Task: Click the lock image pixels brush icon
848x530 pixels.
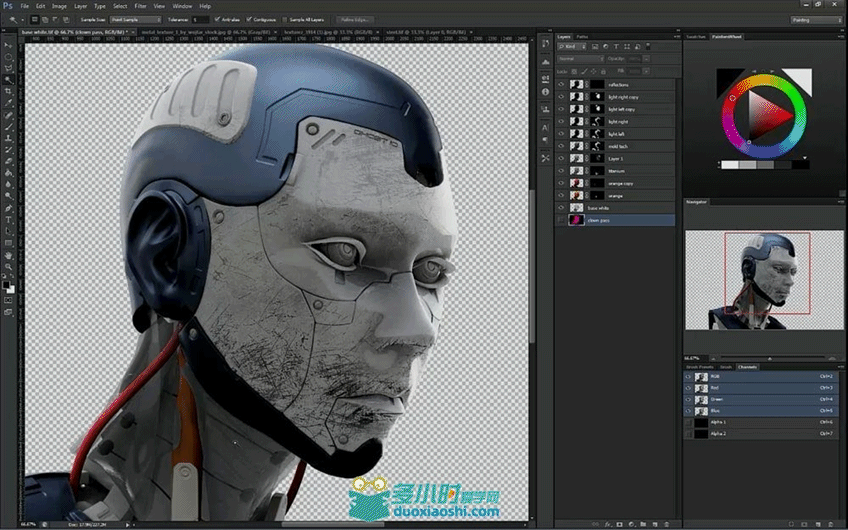Action: tap(584, 71)
